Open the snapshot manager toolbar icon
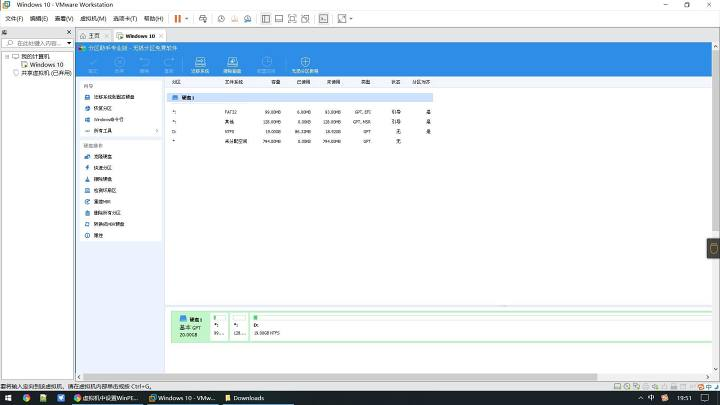 point(248,19)
